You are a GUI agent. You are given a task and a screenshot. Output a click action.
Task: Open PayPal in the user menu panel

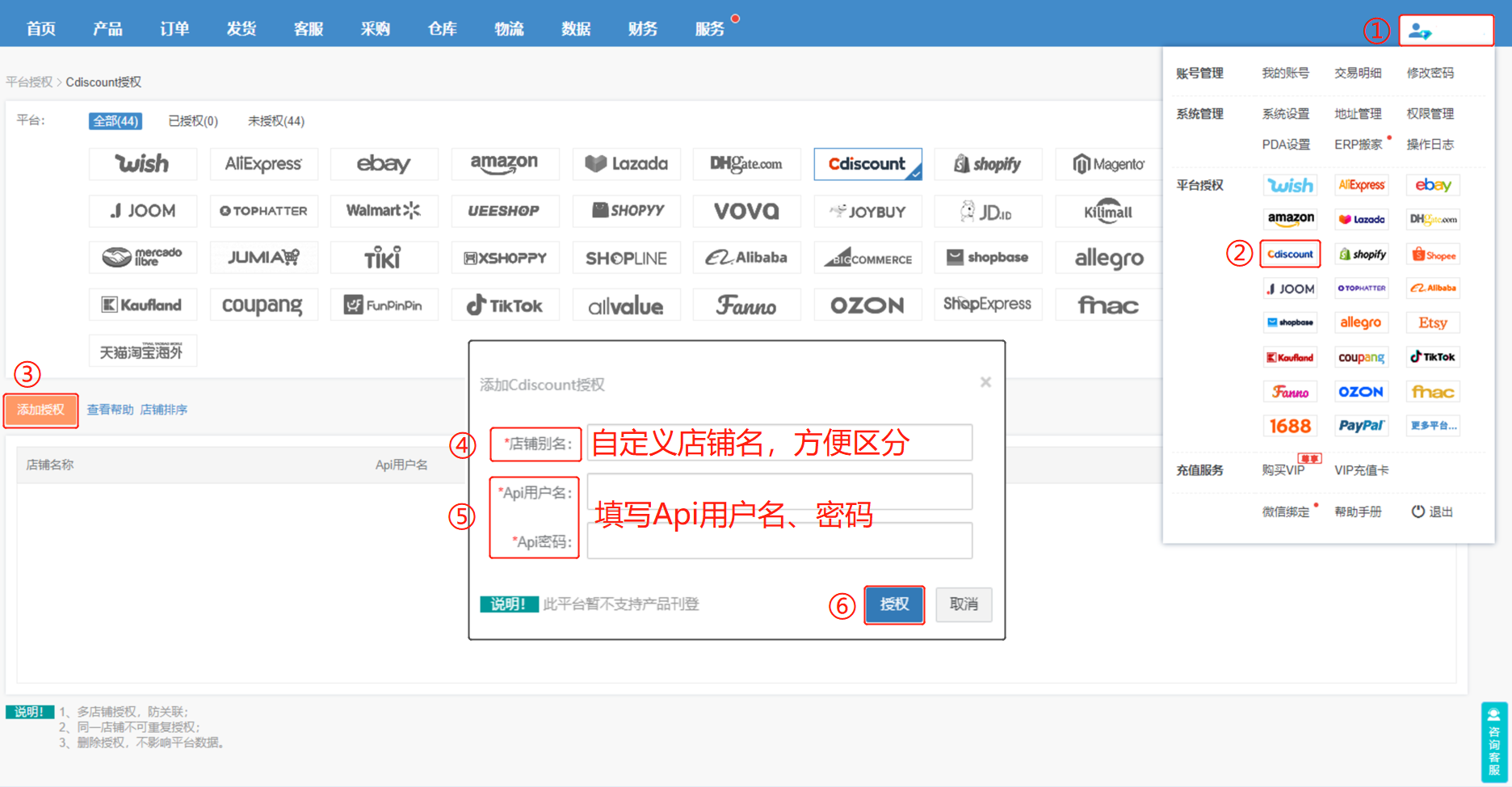[x=1362, y=426]
